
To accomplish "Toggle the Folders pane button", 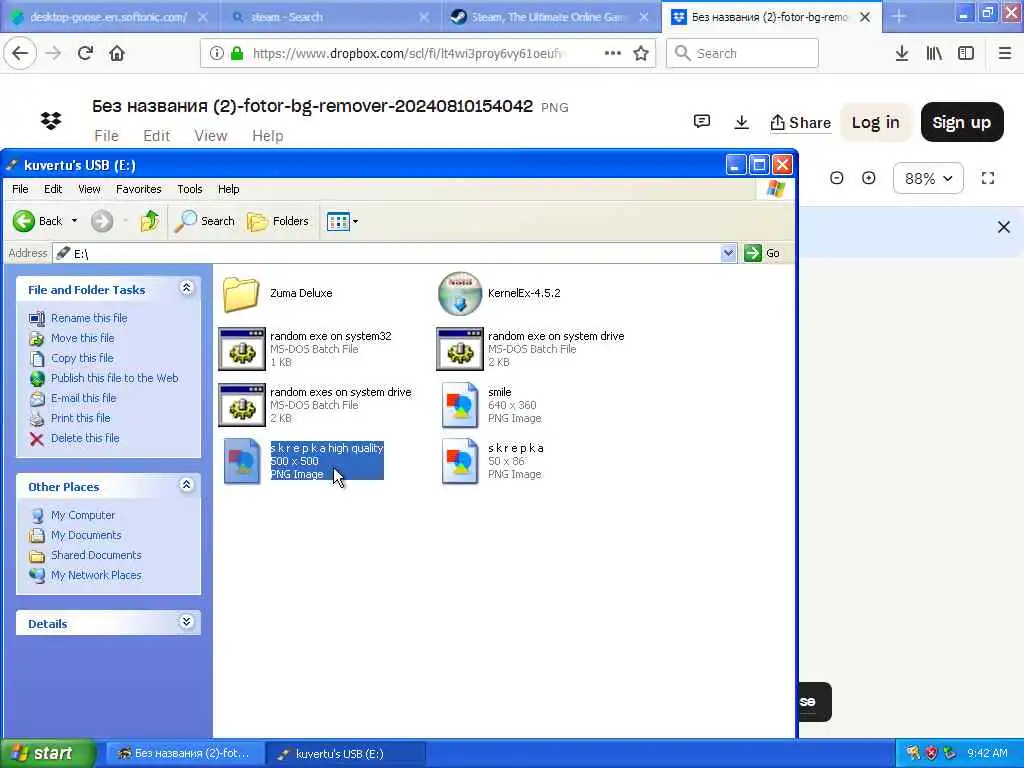I will (278, 221).
